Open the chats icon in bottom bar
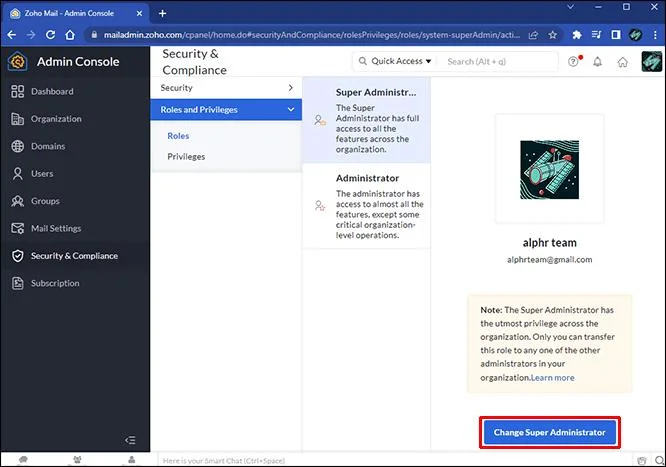The height and width of the screenshot is (467, 666). [x=23, y=460]
